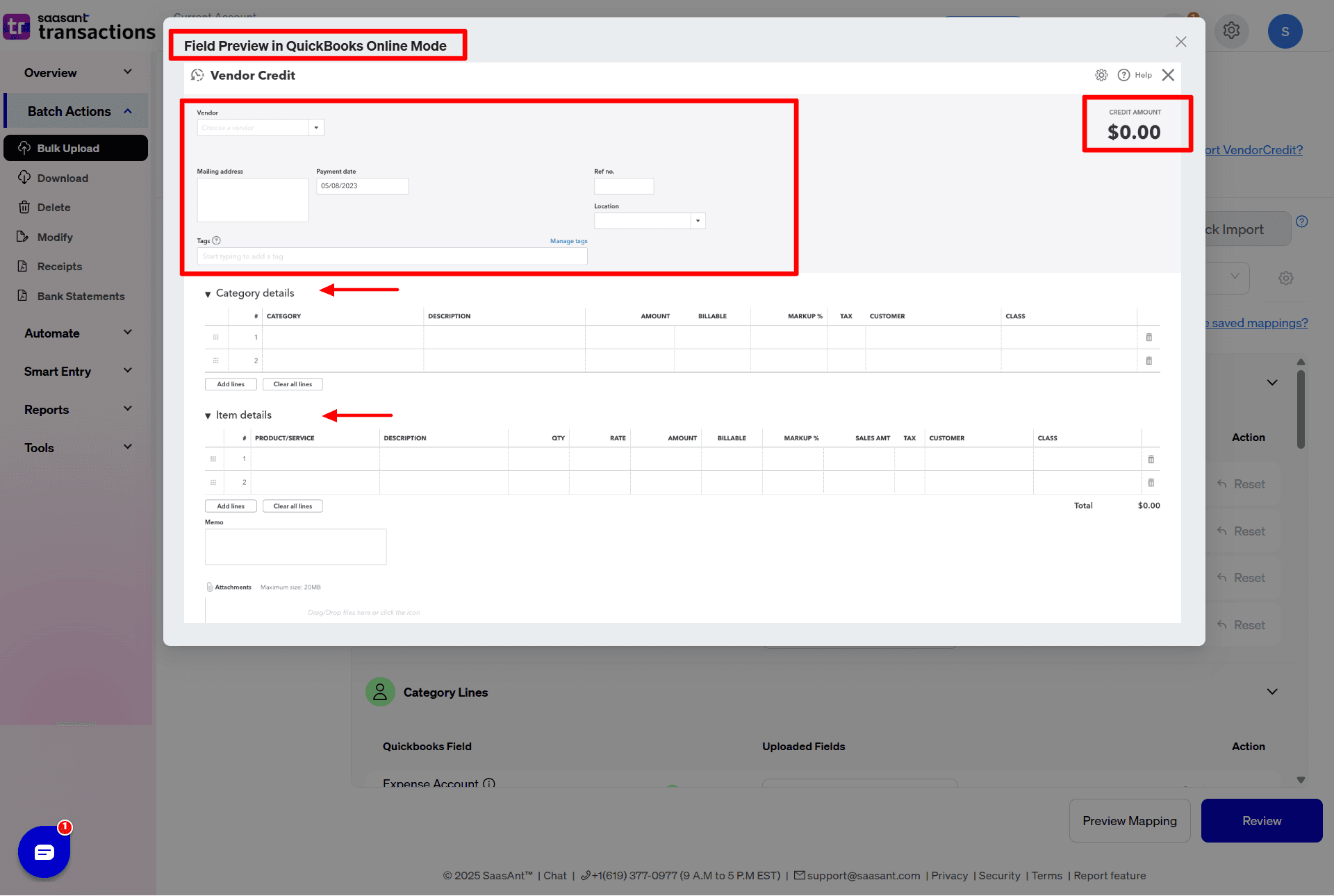Open the chat support bubble

tap(44, 852)
